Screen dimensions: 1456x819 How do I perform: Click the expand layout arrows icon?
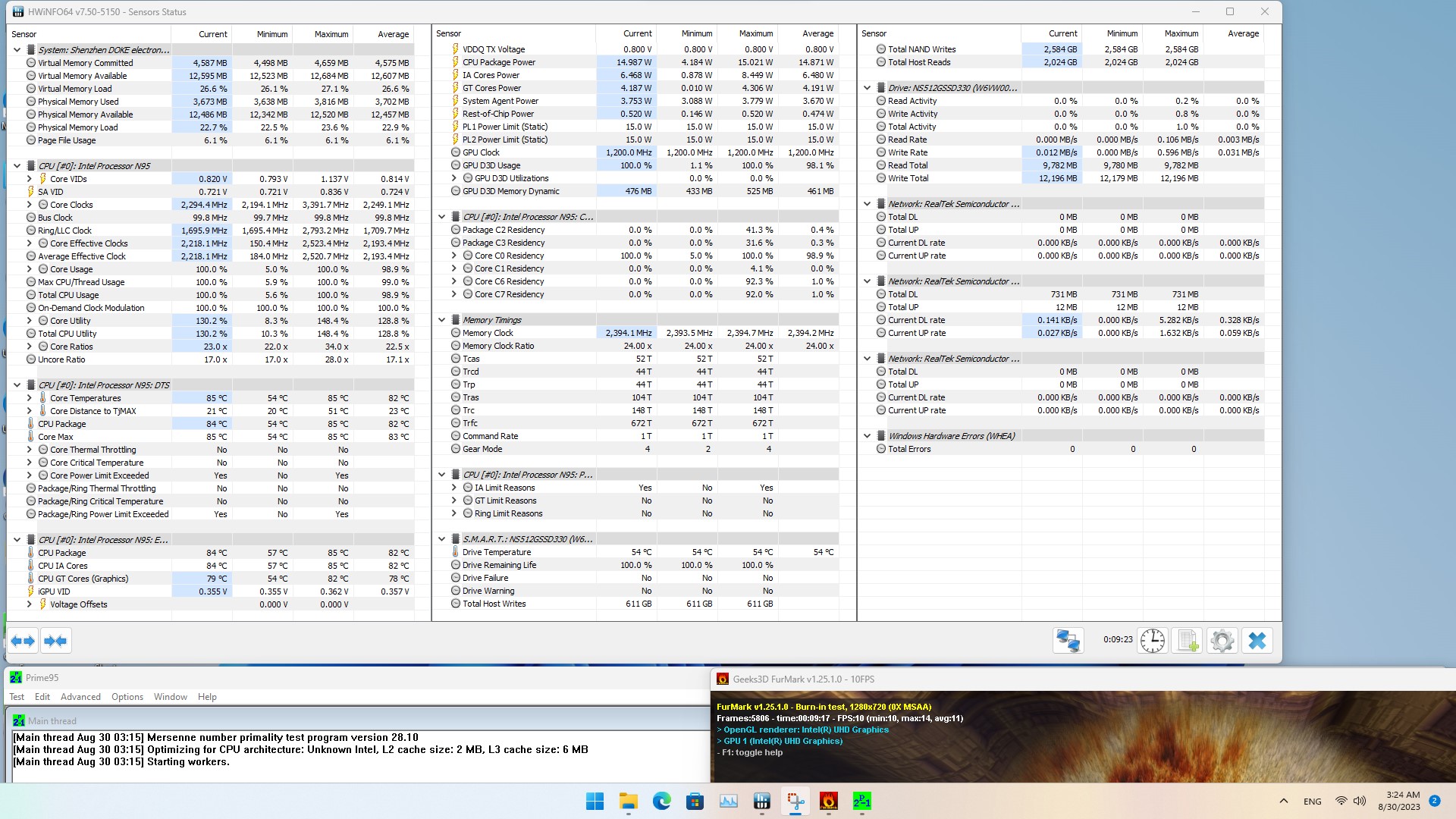coord(23,642)
